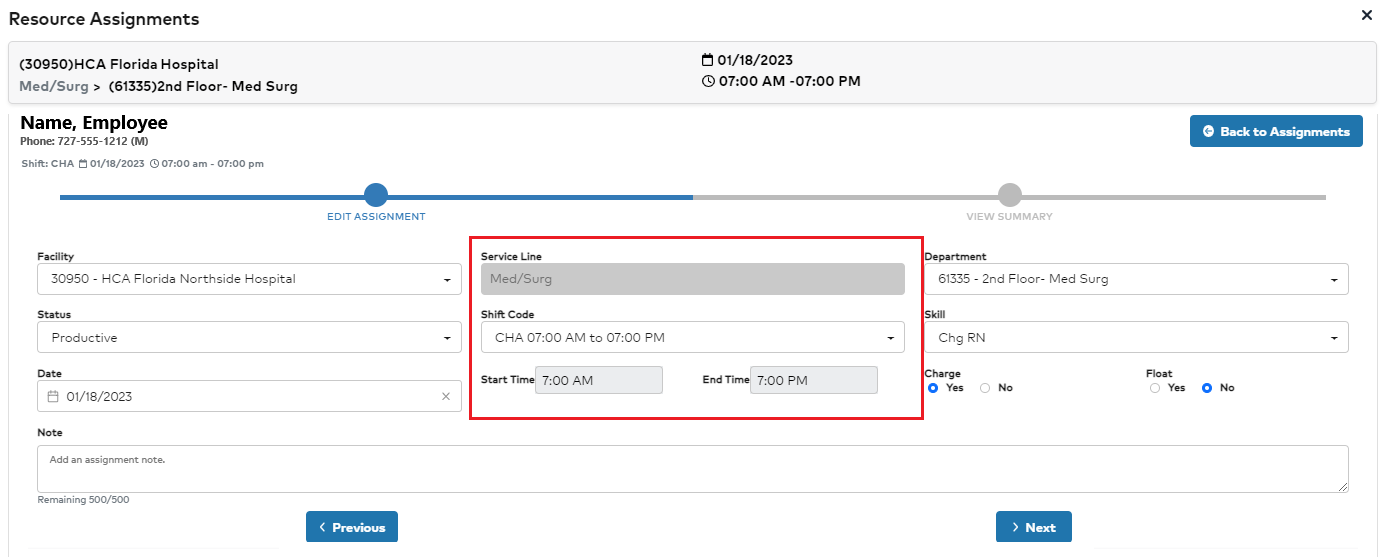The height and width of the screenshot is (557, 1385).
Task: Select Yes for Charge
Action: pos(933,388)
